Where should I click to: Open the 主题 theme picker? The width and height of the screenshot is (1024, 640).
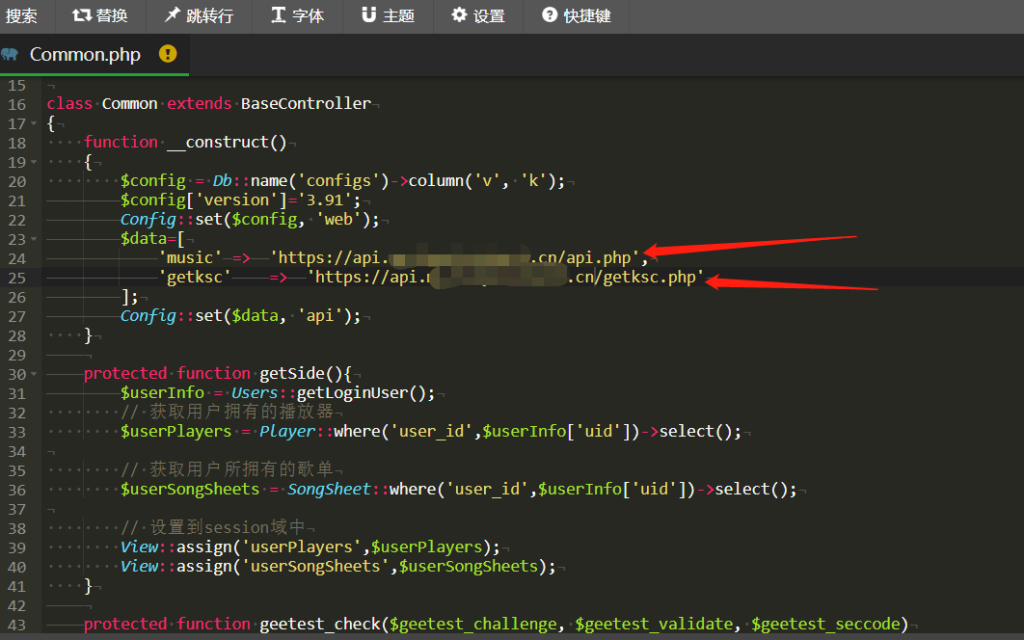[x=369, y=16]
